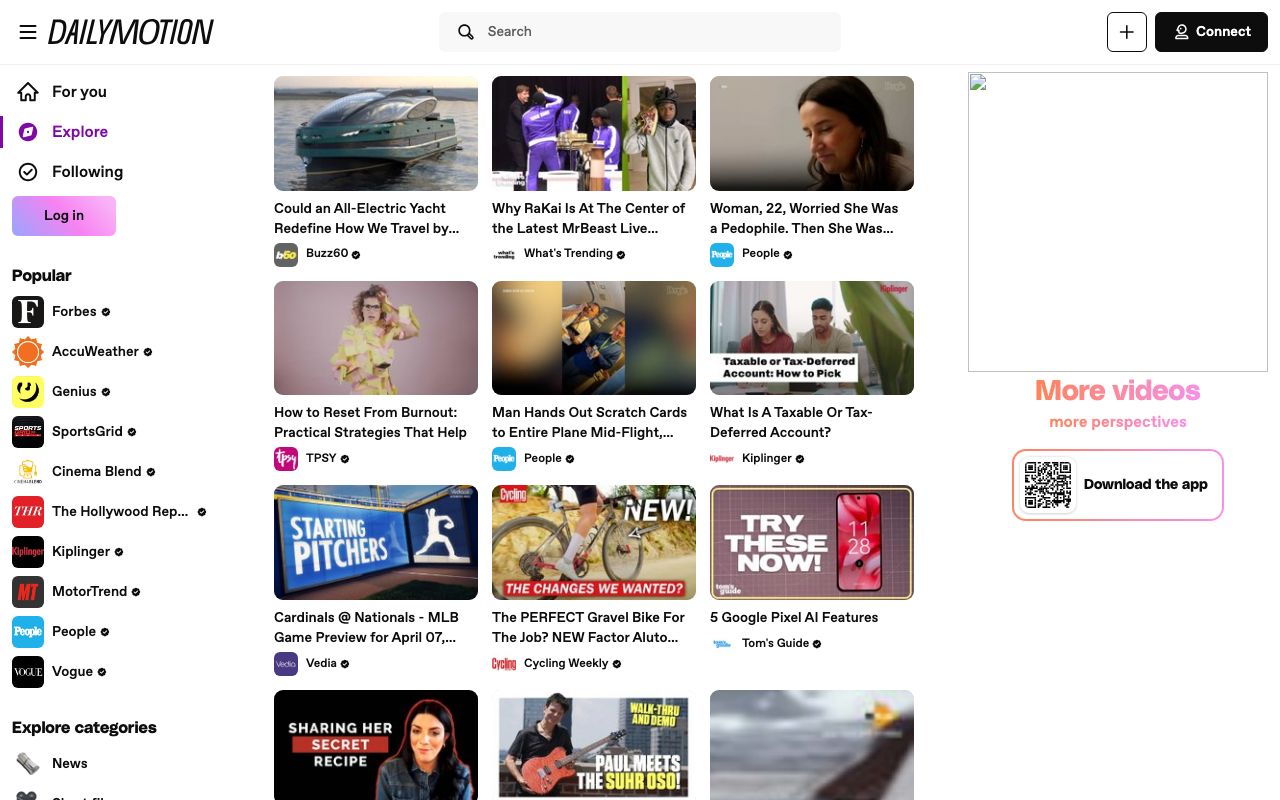
Task: Click the Forbes channel logo
Action: [x=28, y=312]
